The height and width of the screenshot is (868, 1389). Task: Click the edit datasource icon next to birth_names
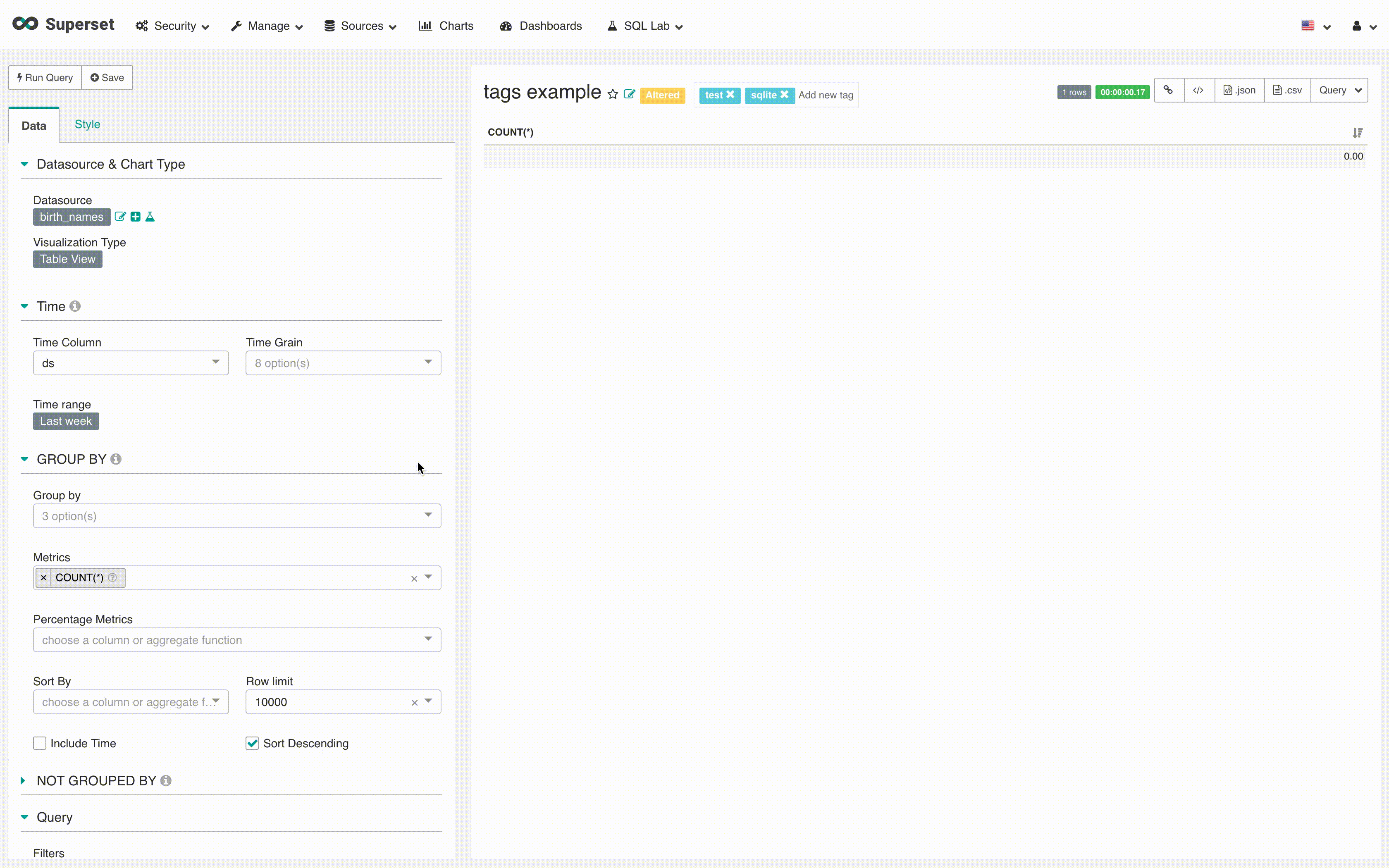tap(120, 217)
